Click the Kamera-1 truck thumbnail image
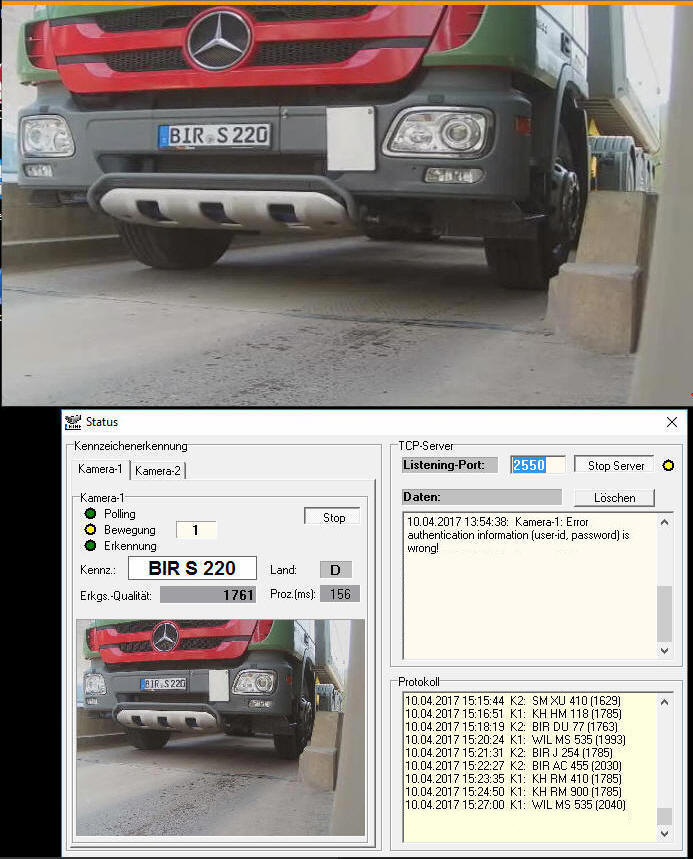Image resolution: width=693 pixels, height=859 pixels. 220,728
